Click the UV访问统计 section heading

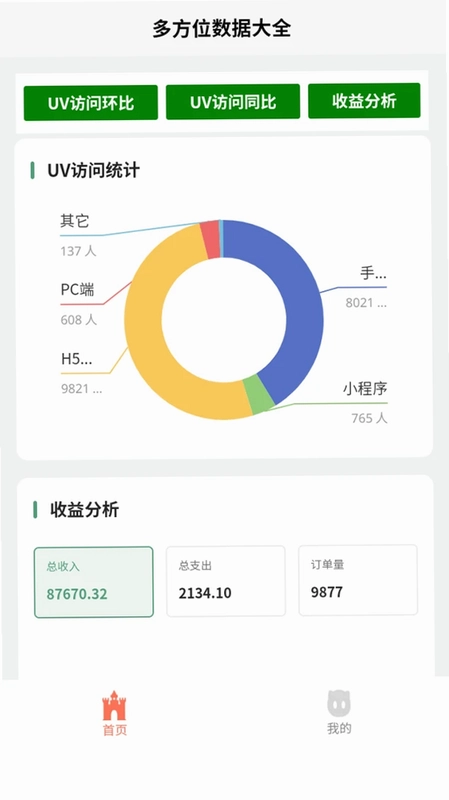93,170
